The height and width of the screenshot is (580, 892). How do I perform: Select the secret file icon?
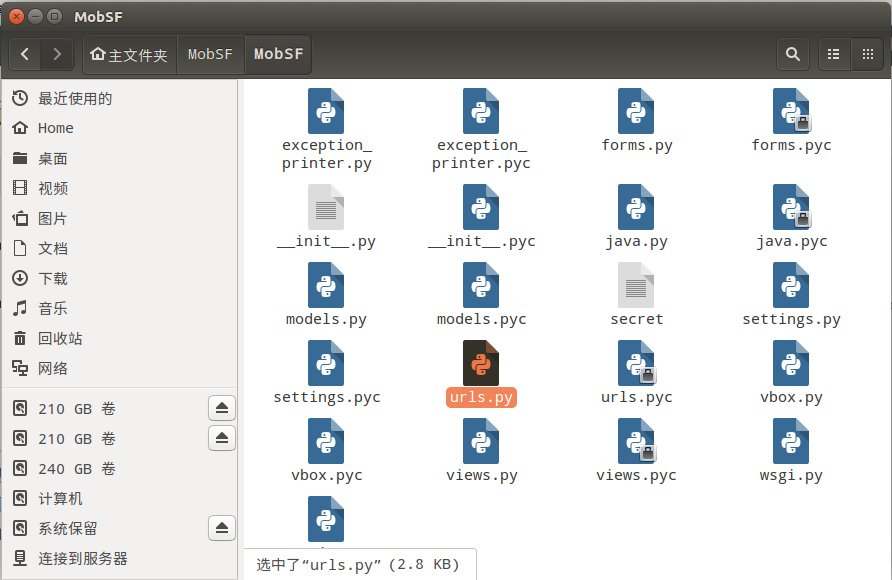pos(636,285)
